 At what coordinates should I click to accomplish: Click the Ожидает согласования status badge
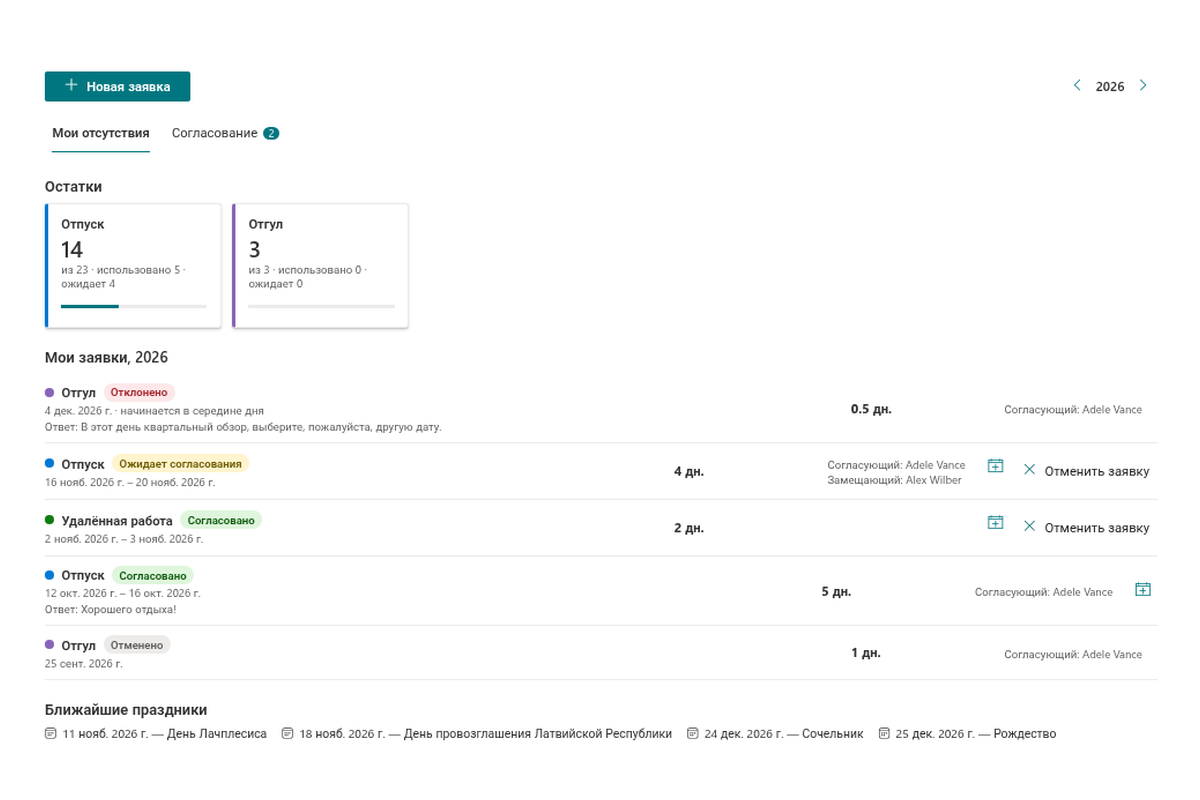pyautogui.click(x=179, y=464)
